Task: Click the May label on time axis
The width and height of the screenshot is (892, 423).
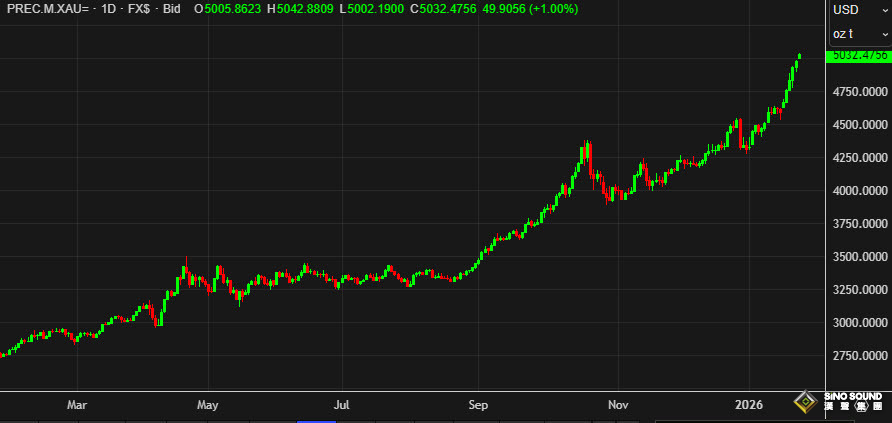Action: (x=208, y=405)
